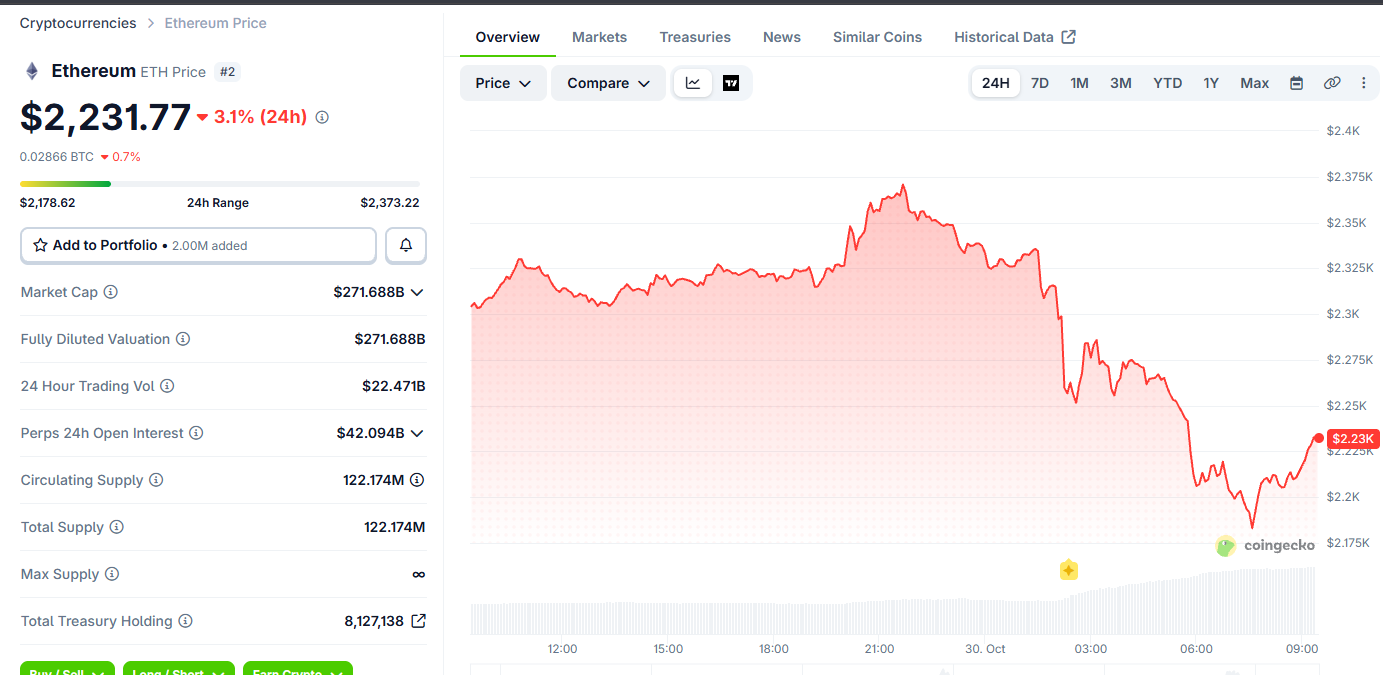
Task: Click the Ethereum Price breadcrumb text
Action: point(215,23)
